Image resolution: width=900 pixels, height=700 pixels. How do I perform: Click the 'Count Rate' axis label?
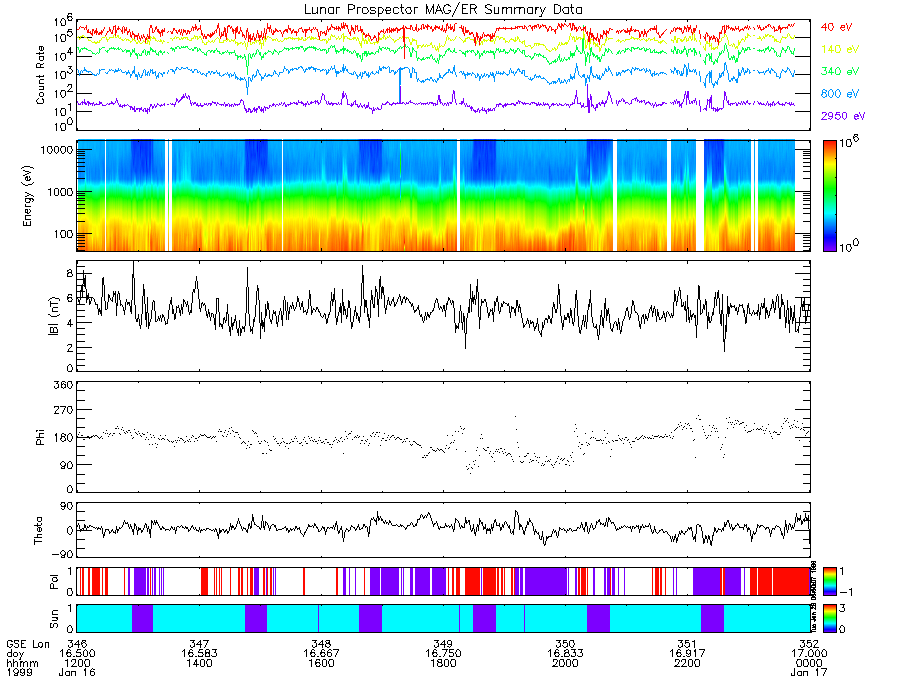40,75
